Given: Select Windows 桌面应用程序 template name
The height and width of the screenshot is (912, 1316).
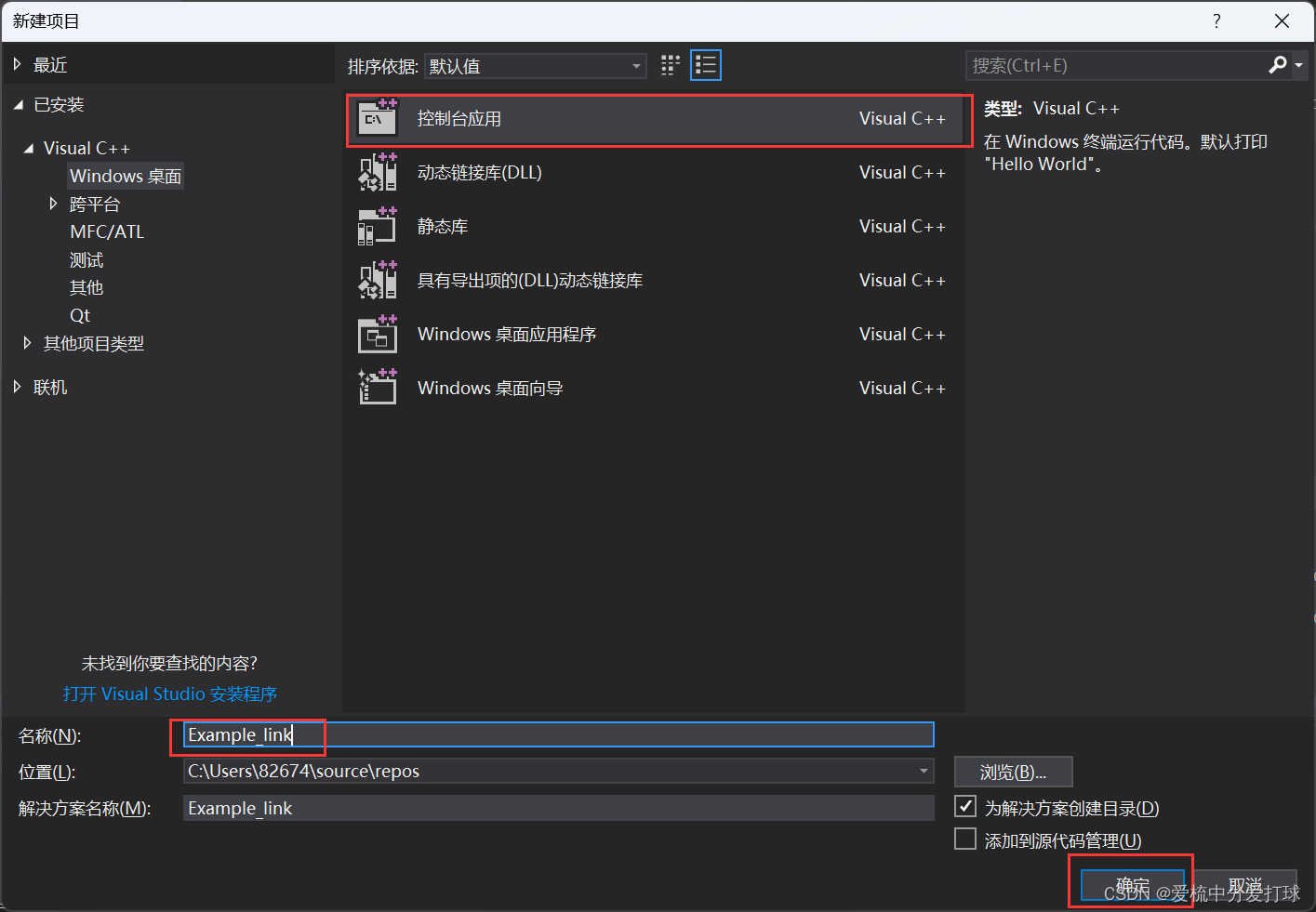Looking at the screenshot, I should coord(507,334).
